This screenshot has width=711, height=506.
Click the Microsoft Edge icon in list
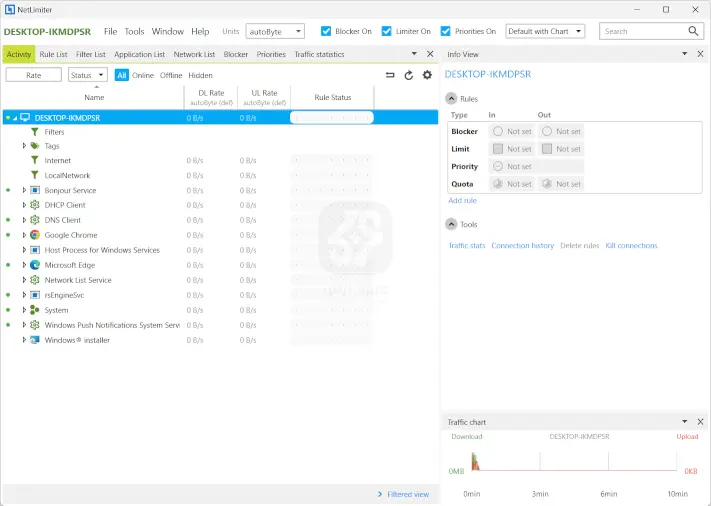35,265
